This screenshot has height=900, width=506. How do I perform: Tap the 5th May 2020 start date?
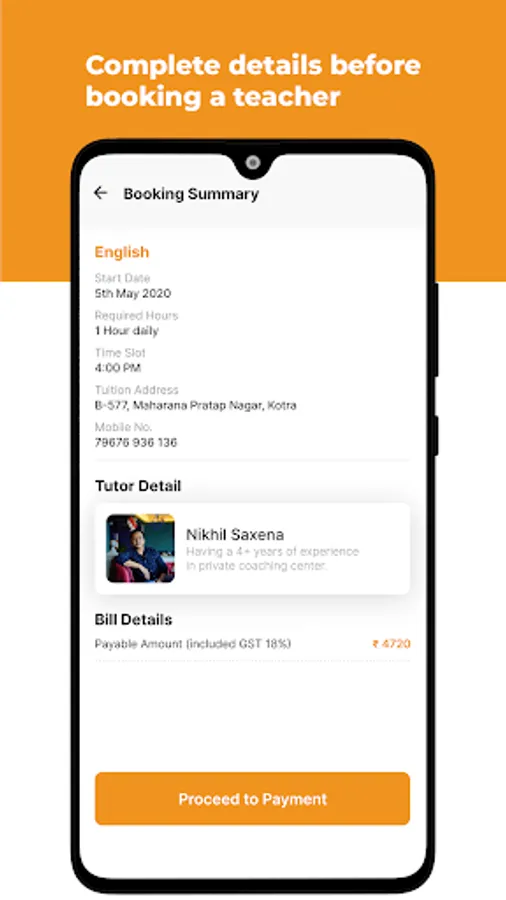[133, 293]
